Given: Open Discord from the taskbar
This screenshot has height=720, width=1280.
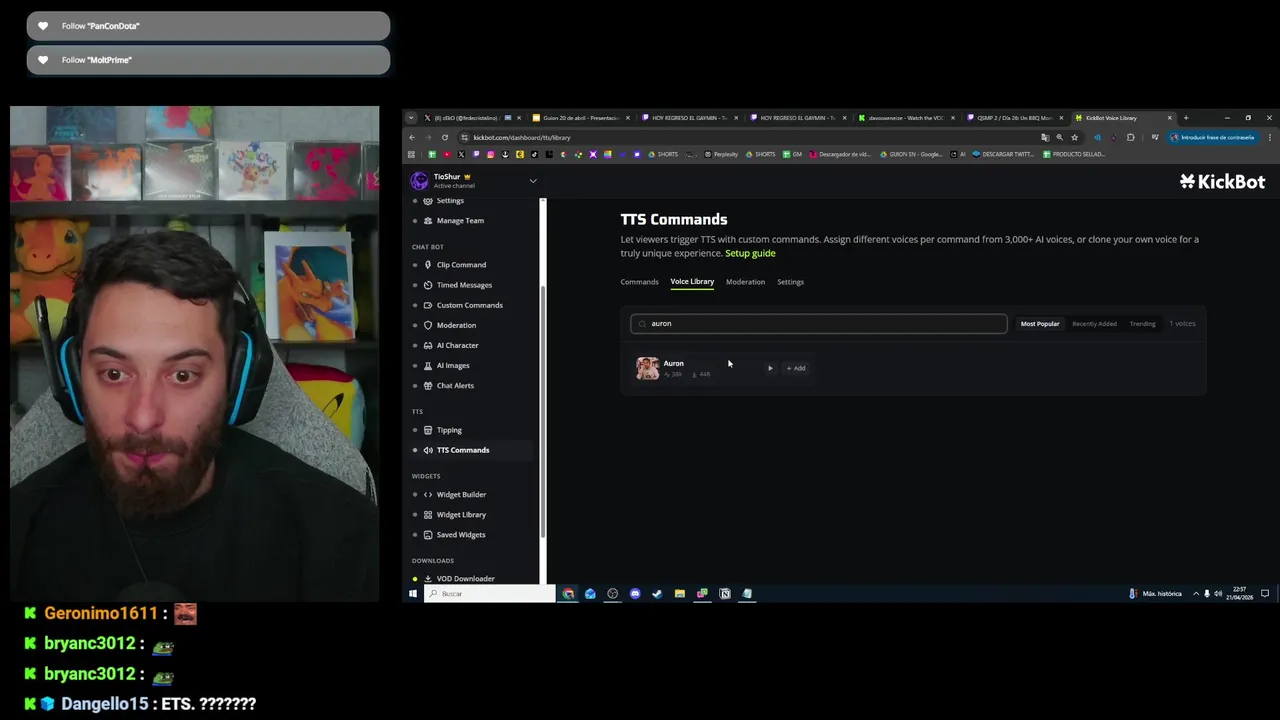Looking at the screenshot, I should point(635,593).
